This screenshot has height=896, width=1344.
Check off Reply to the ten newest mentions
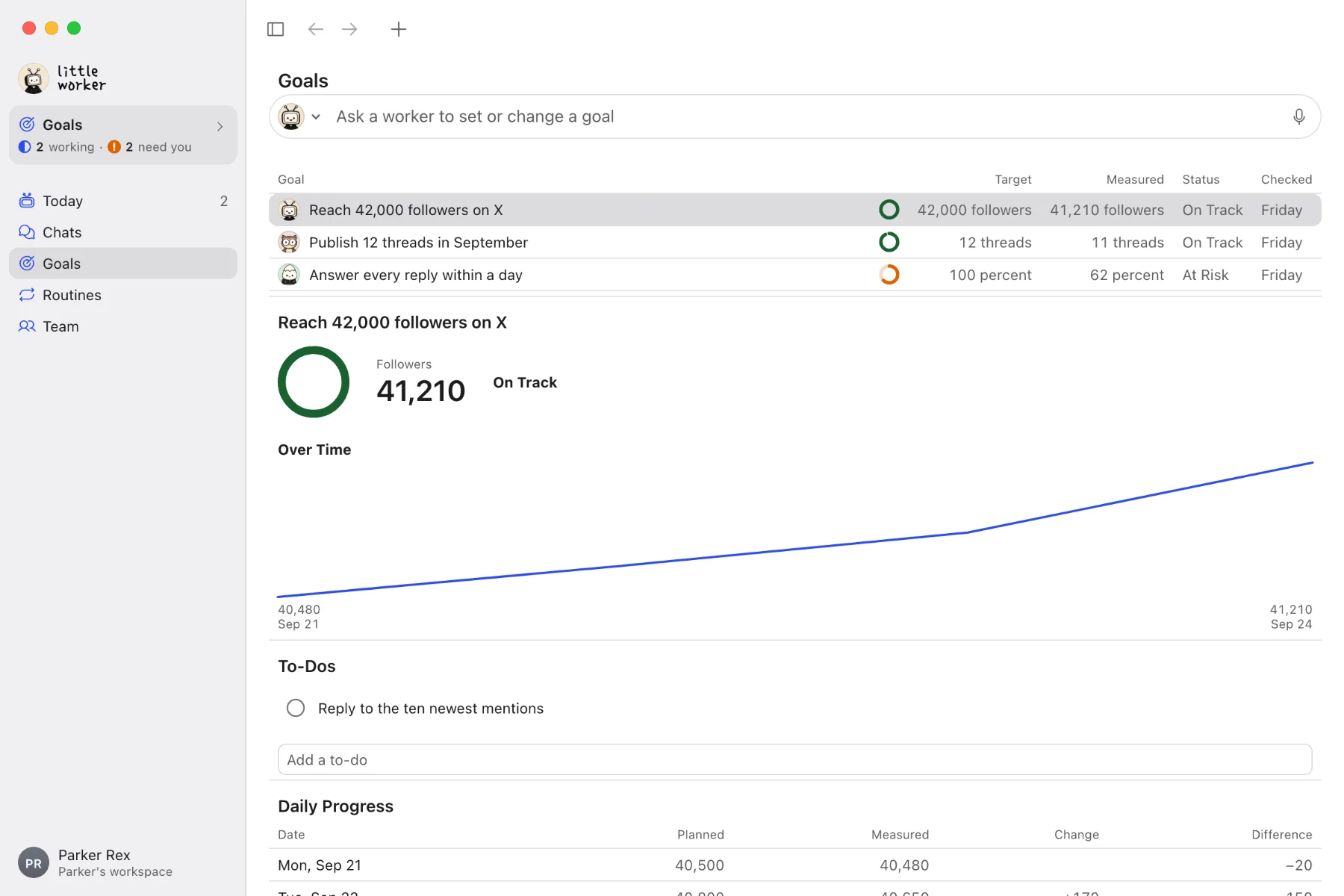(296, 708)
